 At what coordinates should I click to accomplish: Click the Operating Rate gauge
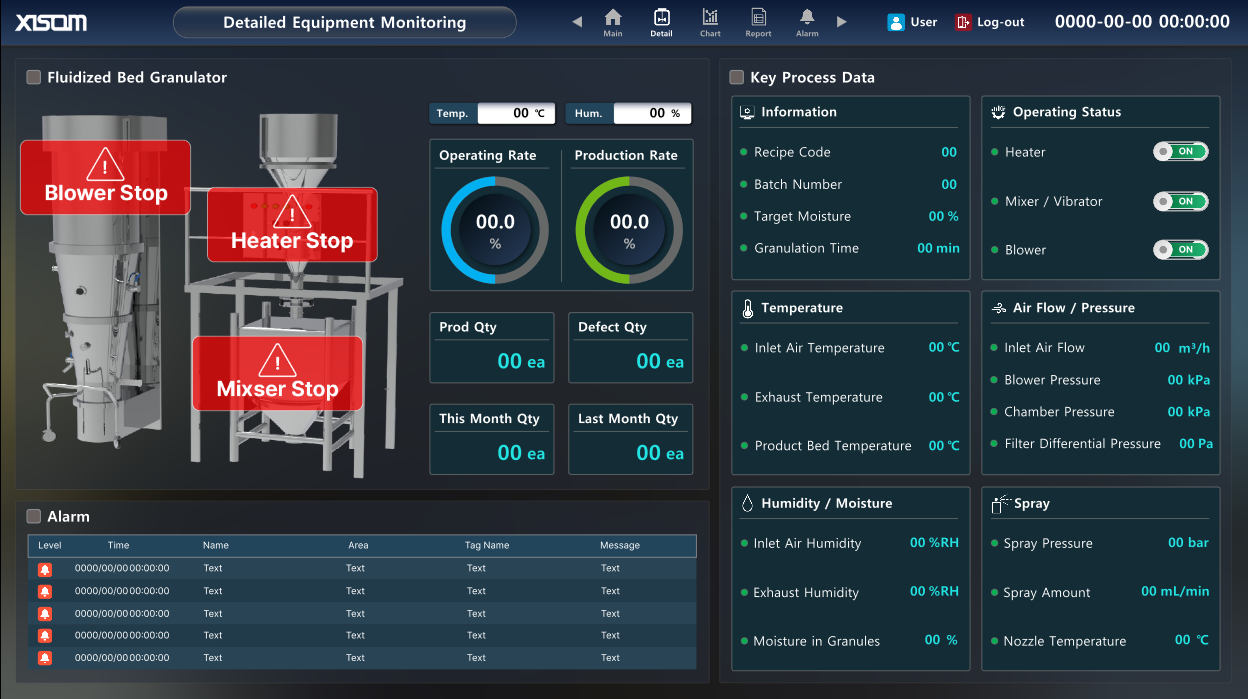pyautogui.click(x=491, y=229)
